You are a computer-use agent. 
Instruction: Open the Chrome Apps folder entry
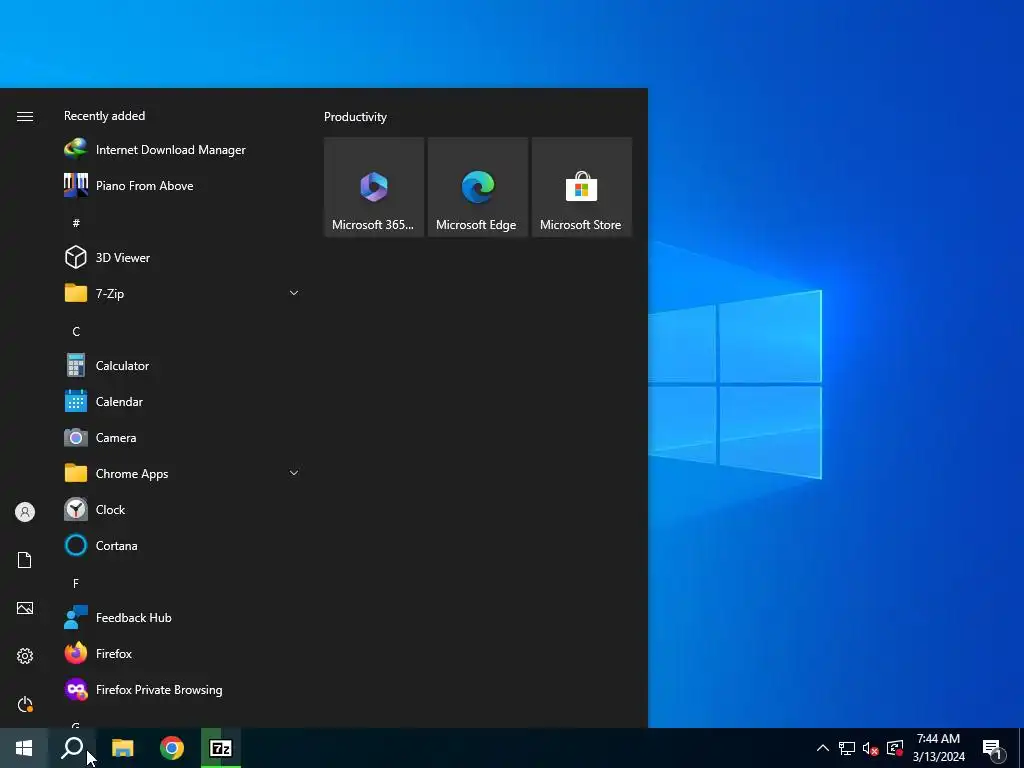tap(181, 473)
